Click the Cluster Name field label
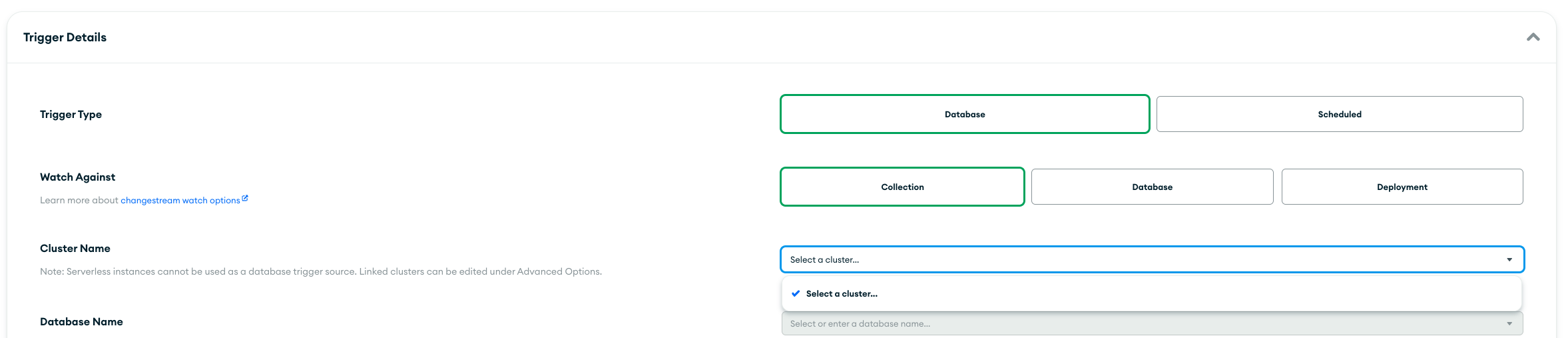 75,248
